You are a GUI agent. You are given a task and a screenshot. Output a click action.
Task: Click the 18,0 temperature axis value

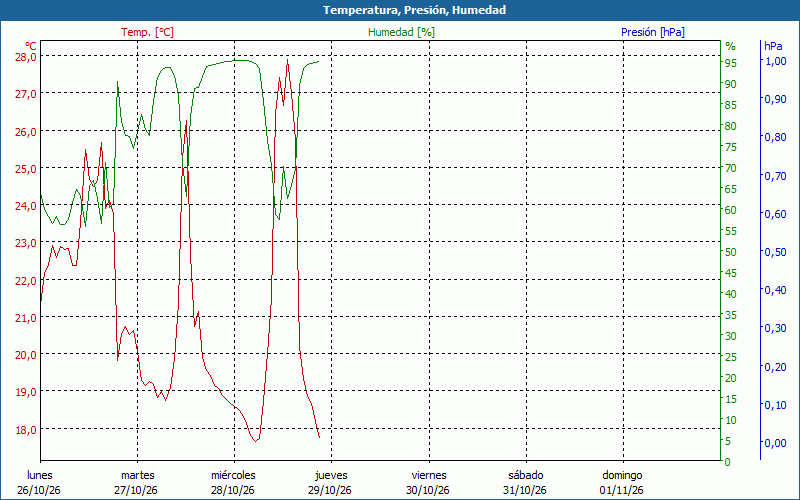[24, 429]
